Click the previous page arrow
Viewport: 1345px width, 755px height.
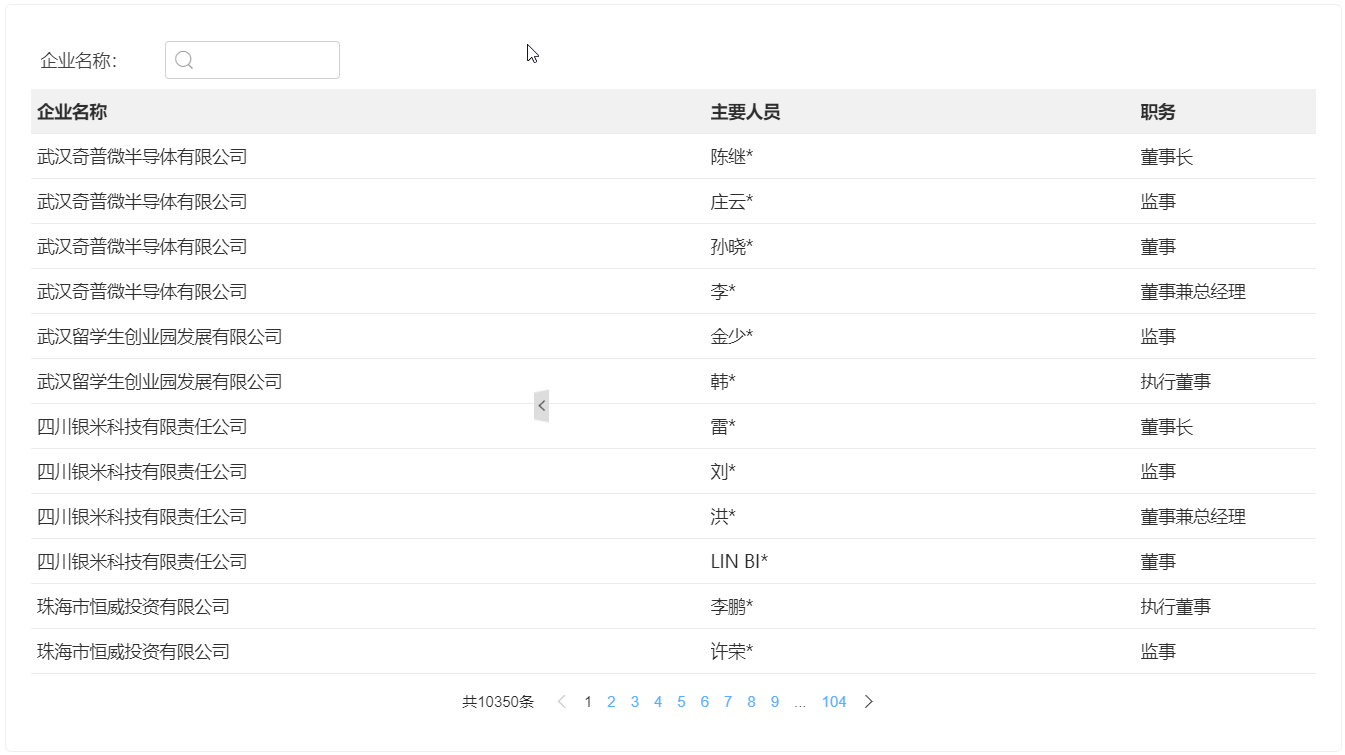tap(563, 701)
